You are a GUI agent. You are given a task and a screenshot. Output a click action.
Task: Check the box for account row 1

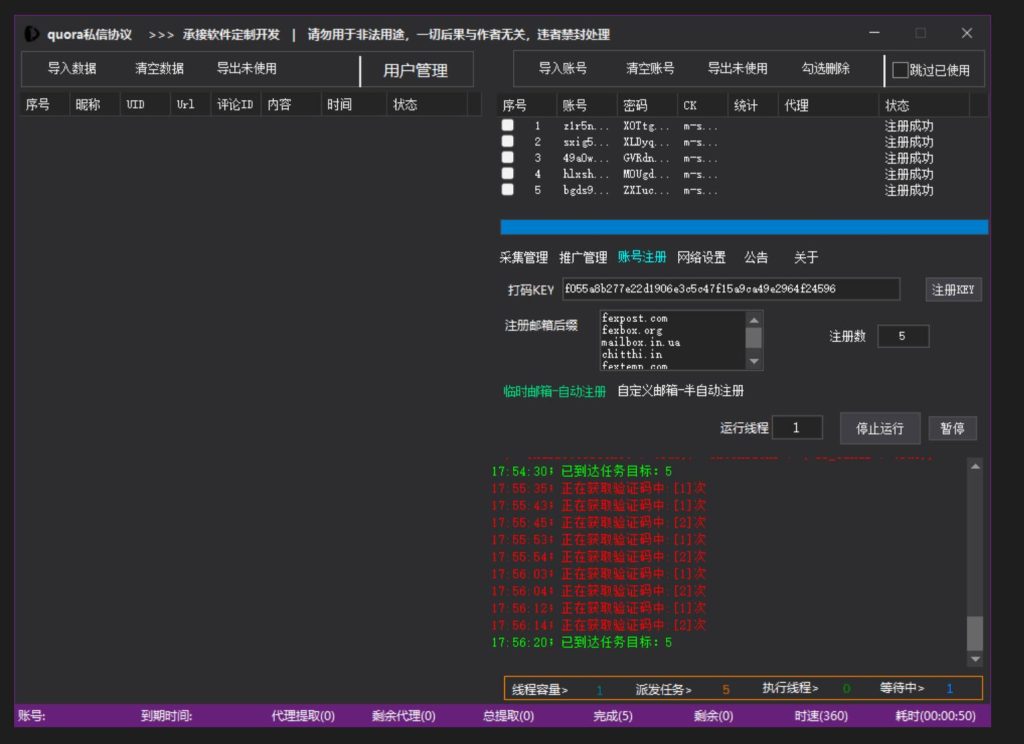(508, 126)
